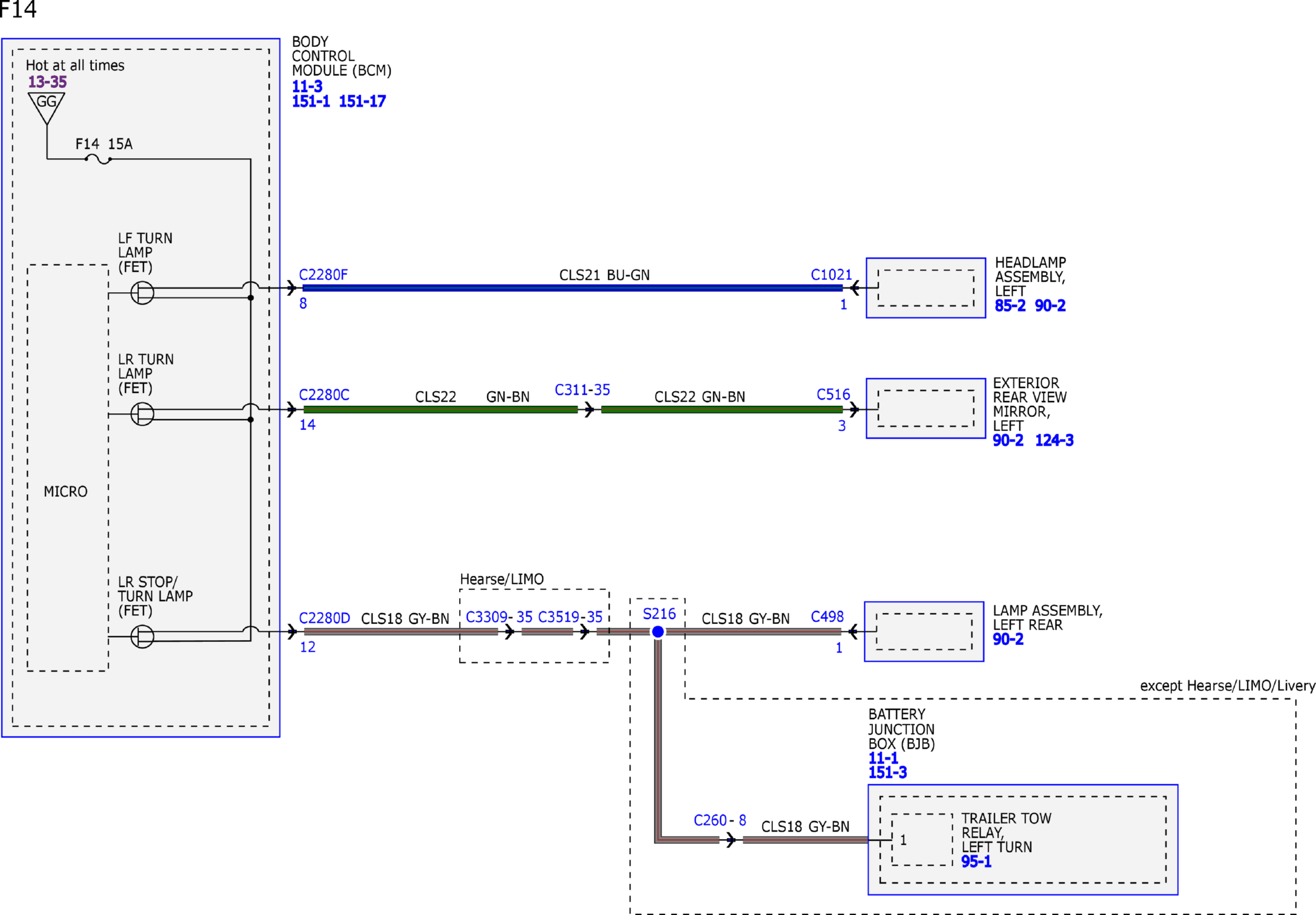
Task: Select the LF turn lamp FET symbol
Action: coord(142,292)
